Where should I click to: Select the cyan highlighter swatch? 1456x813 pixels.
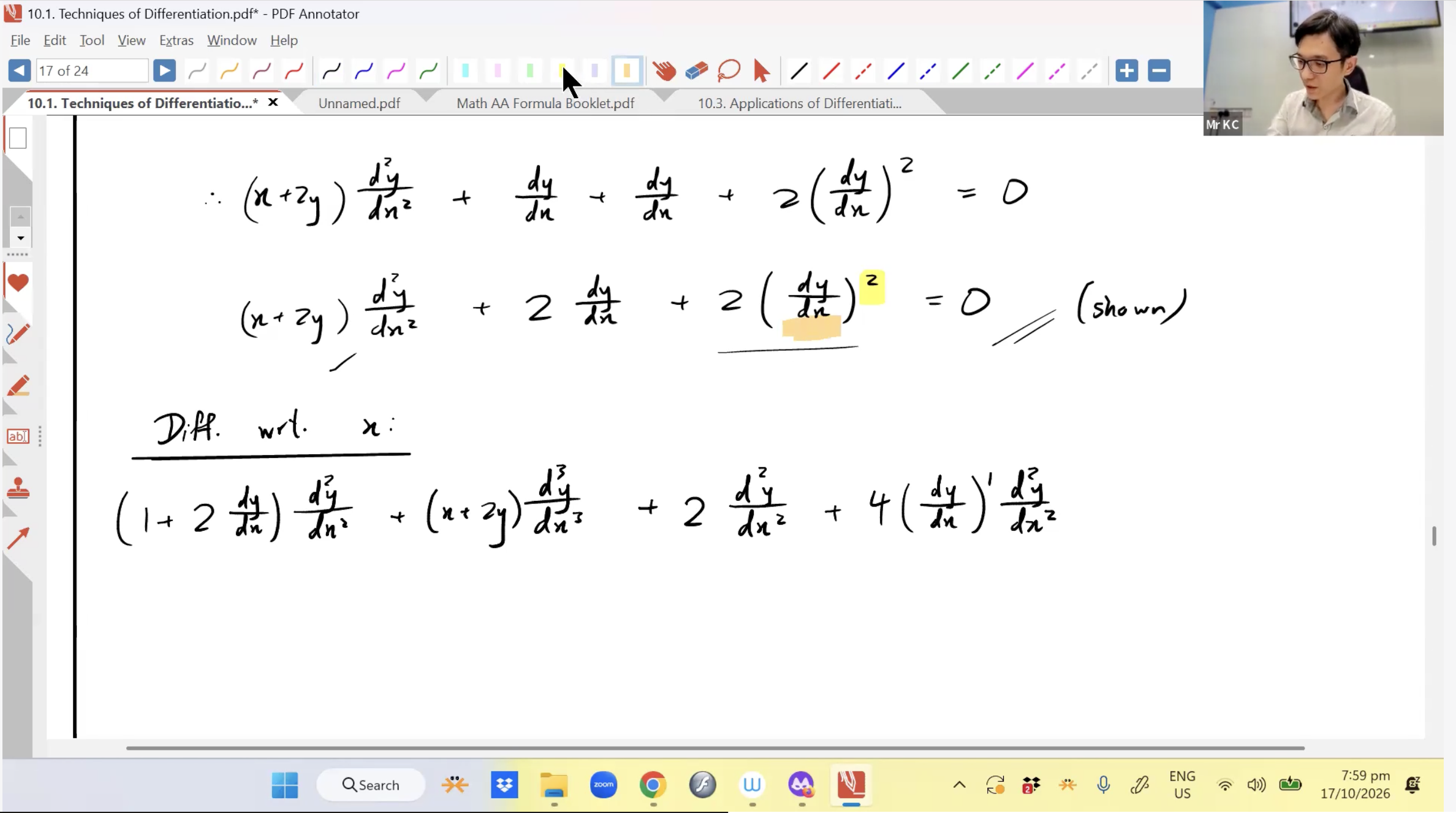click(x=466, y=71)
